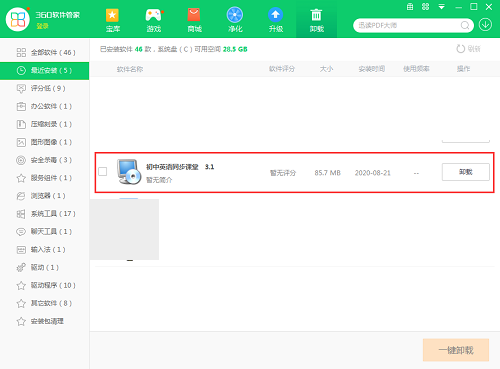Screen dimensions: 500x369
Task: Click the 暂无评分 rating text
Action: (x=283, y=173)
